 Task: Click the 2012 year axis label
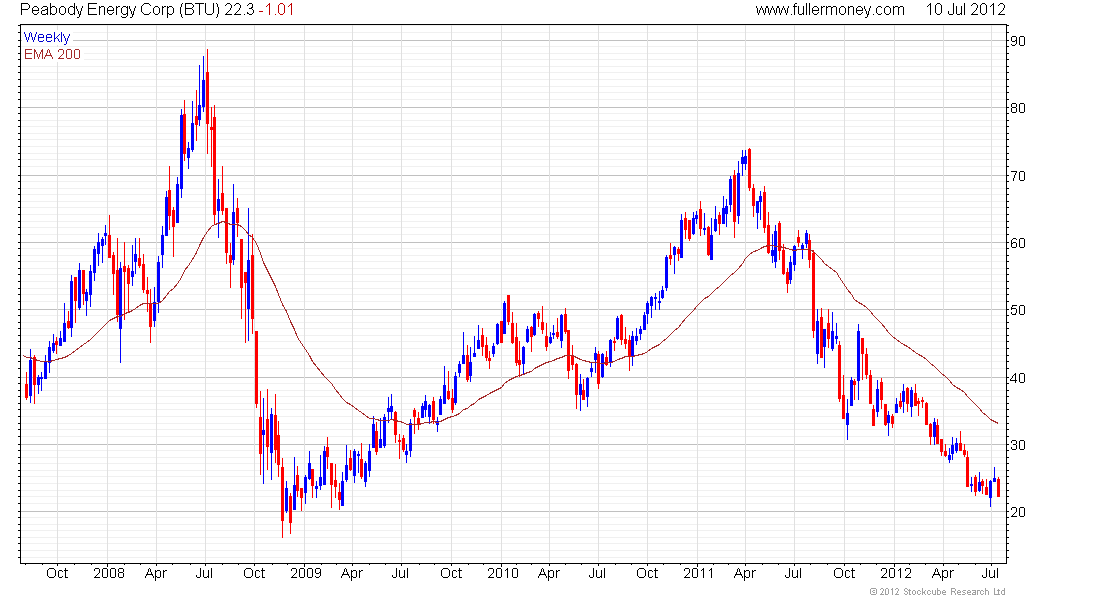(x=896, y=573)
